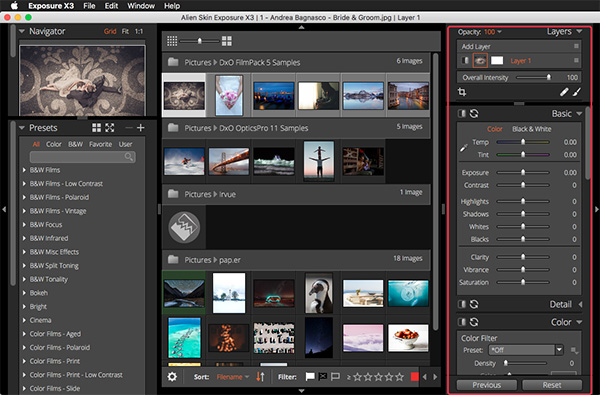This screenshot has width=600, height=395.
Task: Select Black & White mode
Action: [532, 129]
